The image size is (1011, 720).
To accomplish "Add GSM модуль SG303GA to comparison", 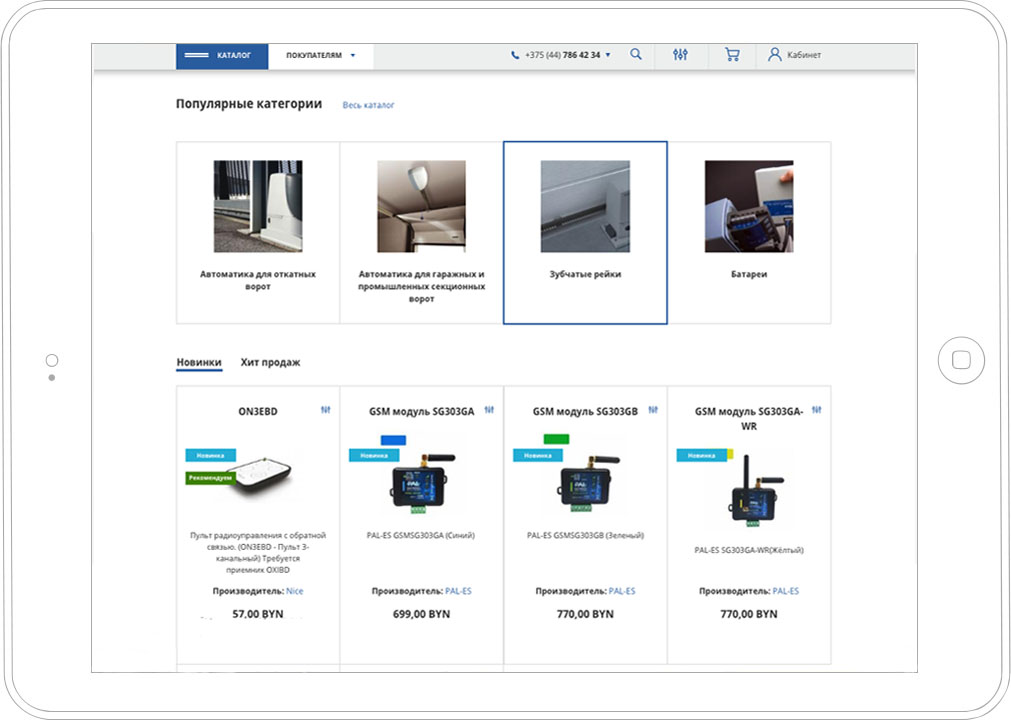I will point(489,410).
